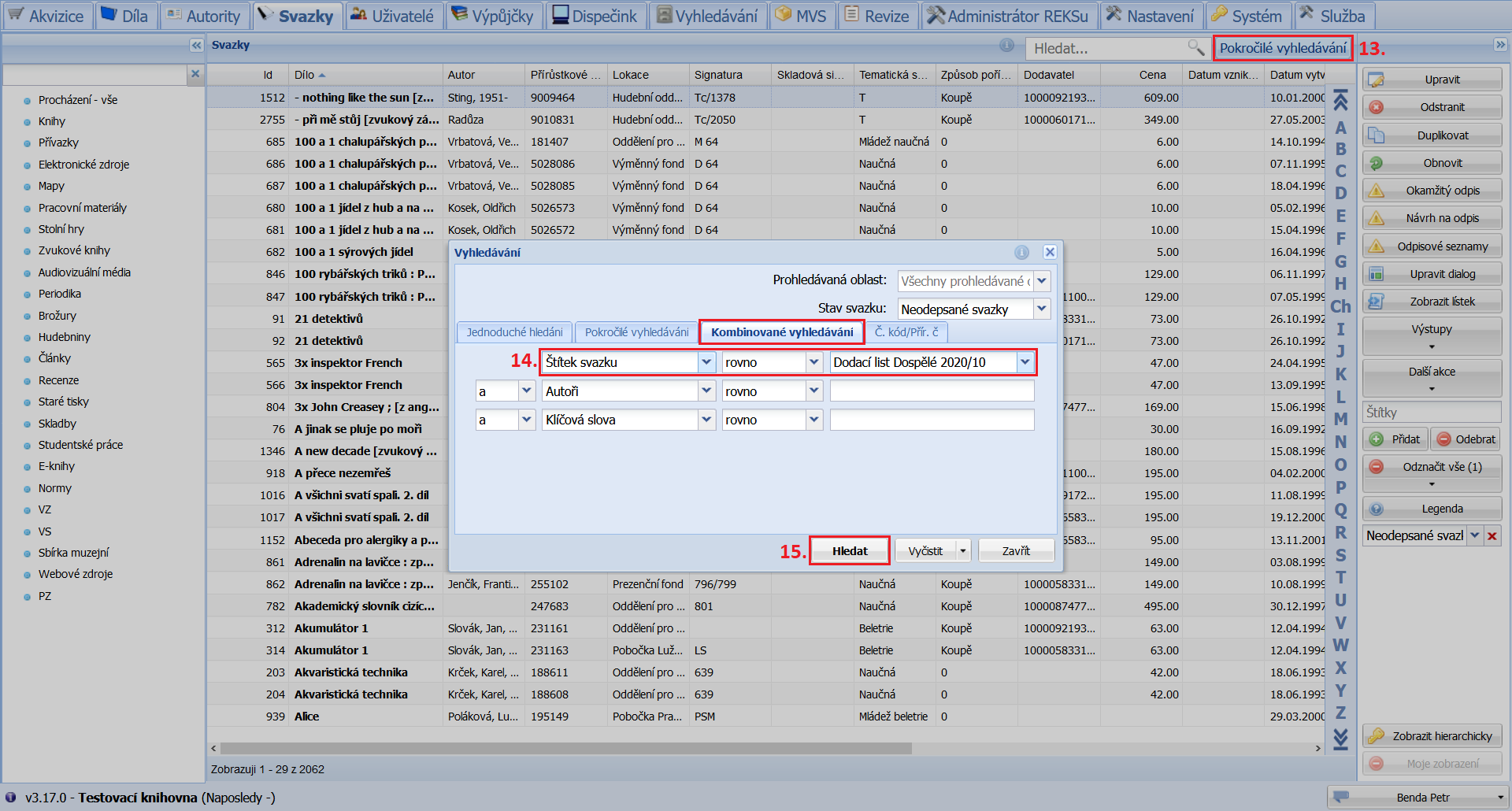
Task: Expand the Klíčová slova field dropdown
Action: click(x=706, y=420)
